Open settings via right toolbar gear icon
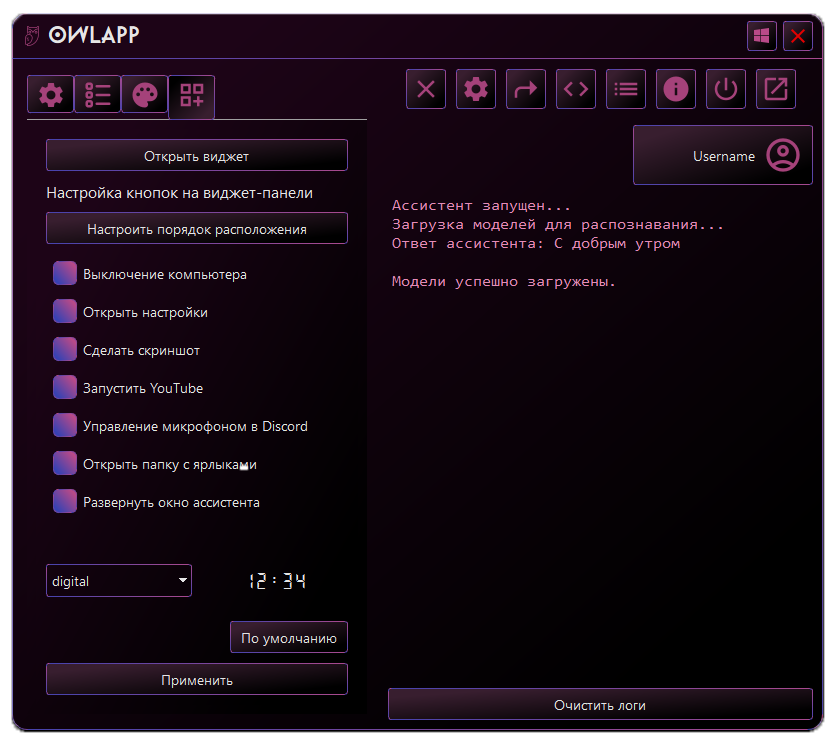This screenshot has height=743, width=834. click(476, 89)
